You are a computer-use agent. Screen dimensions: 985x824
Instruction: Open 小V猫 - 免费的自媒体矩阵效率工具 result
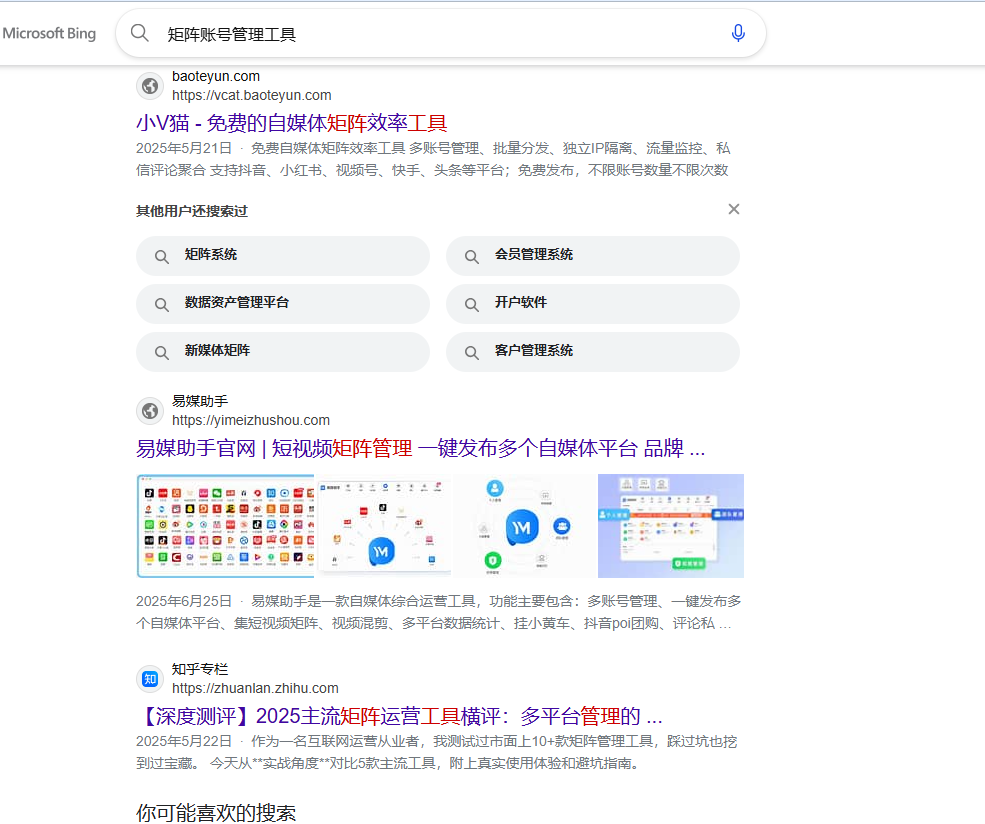(x=291, y=122)
